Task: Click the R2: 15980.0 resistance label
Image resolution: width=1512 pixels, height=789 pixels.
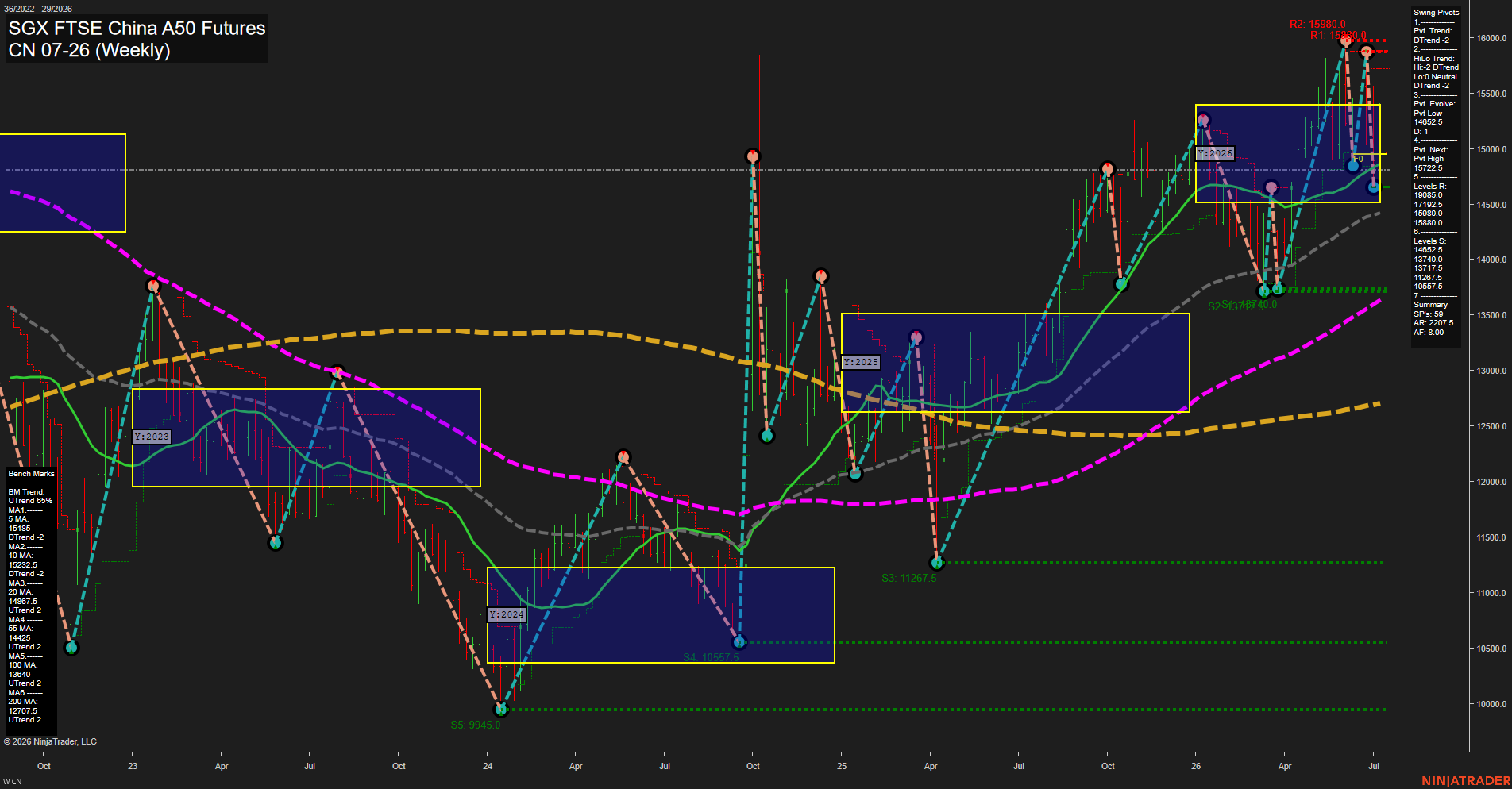Action: click(x=1317, y=25)
